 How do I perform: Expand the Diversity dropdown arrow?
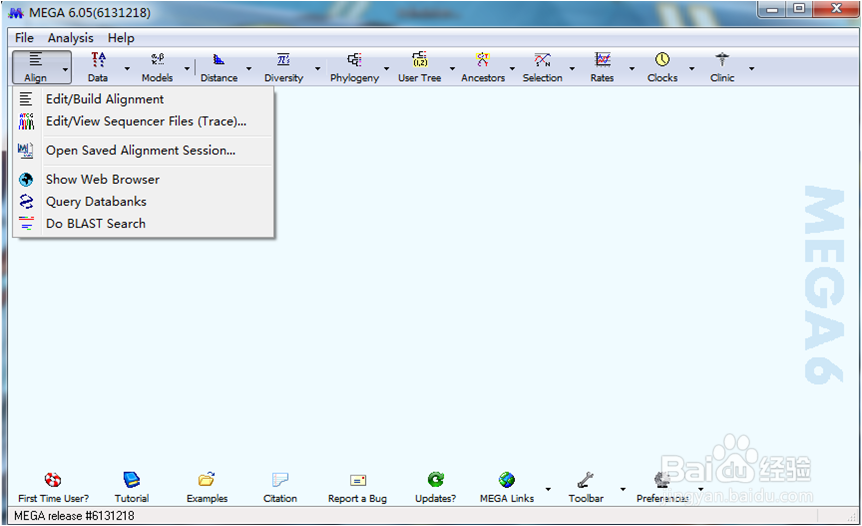click(318, 69)
